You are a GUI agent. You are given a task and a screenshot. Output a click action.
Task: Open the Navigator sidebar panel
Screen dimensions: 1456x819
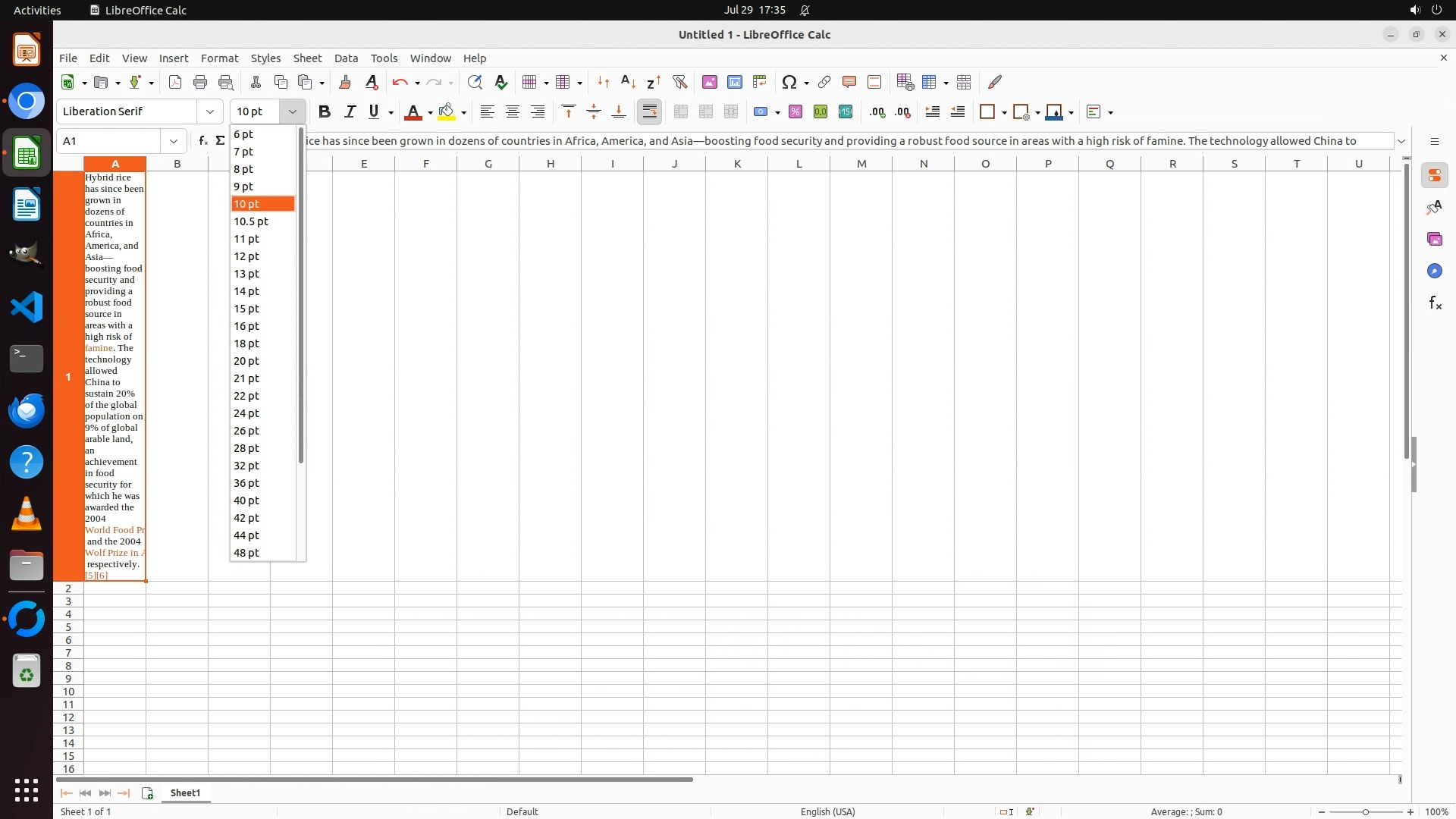click(1435, 271)
